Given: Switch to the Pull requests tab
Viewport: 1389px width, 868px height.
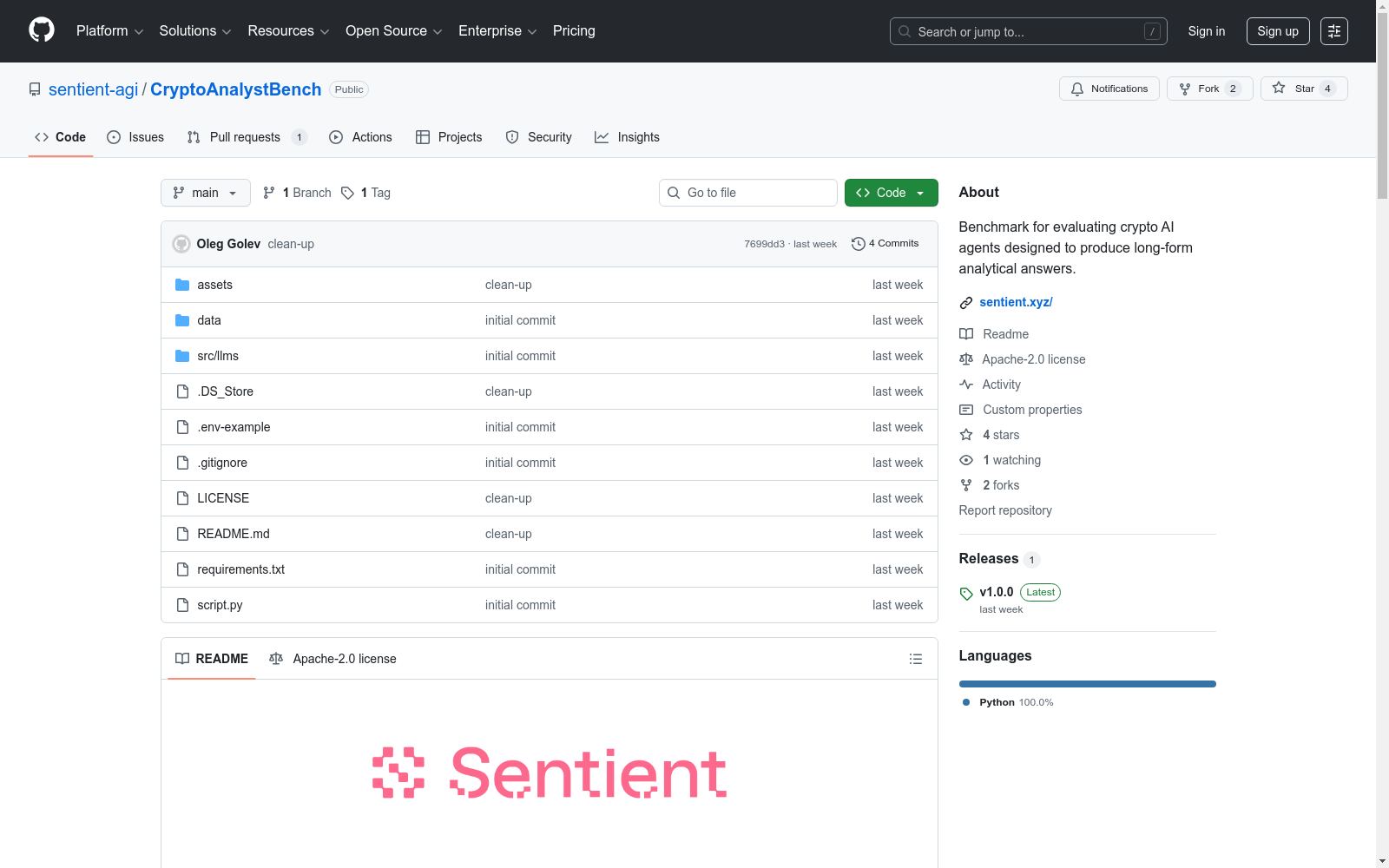Looking at the screenshot, I should pyautogui.click(x=247, y=137).
